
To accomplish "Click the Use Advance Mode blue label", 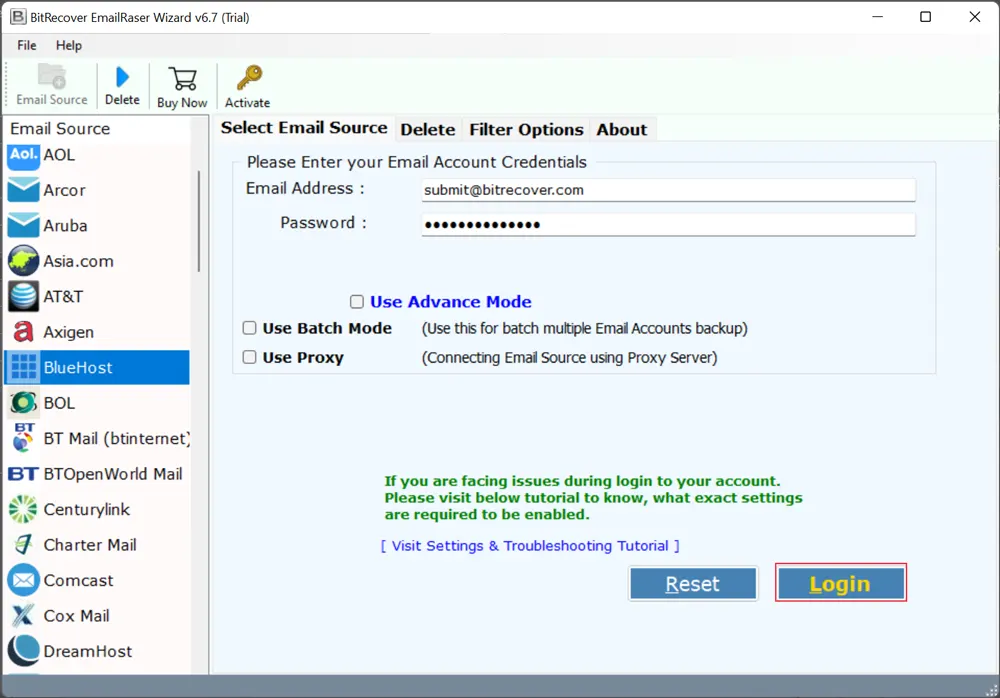I will coord(450,301).
